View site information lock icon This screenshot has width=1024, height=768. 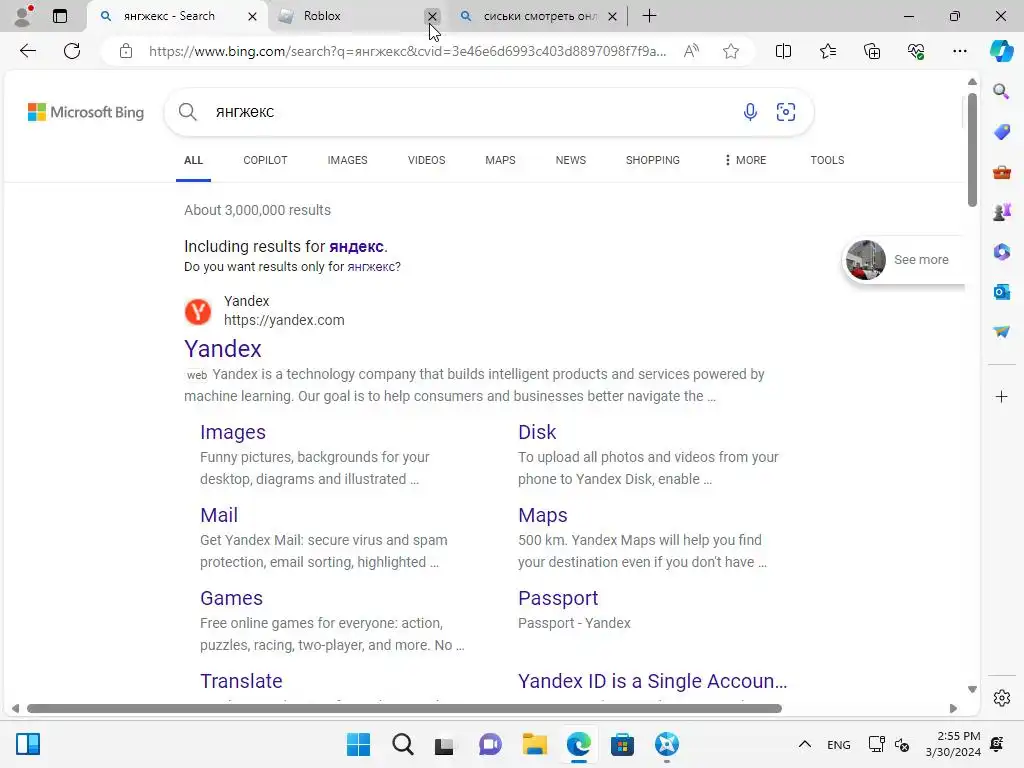pyautogui.click(x=126, y=51)
